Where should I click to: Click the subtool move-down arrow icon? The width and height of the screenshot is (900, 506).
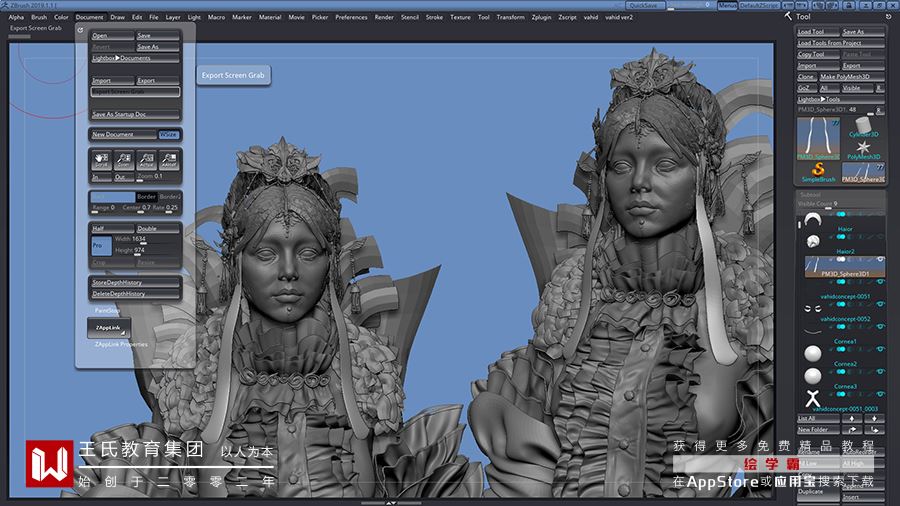[874, 418]
